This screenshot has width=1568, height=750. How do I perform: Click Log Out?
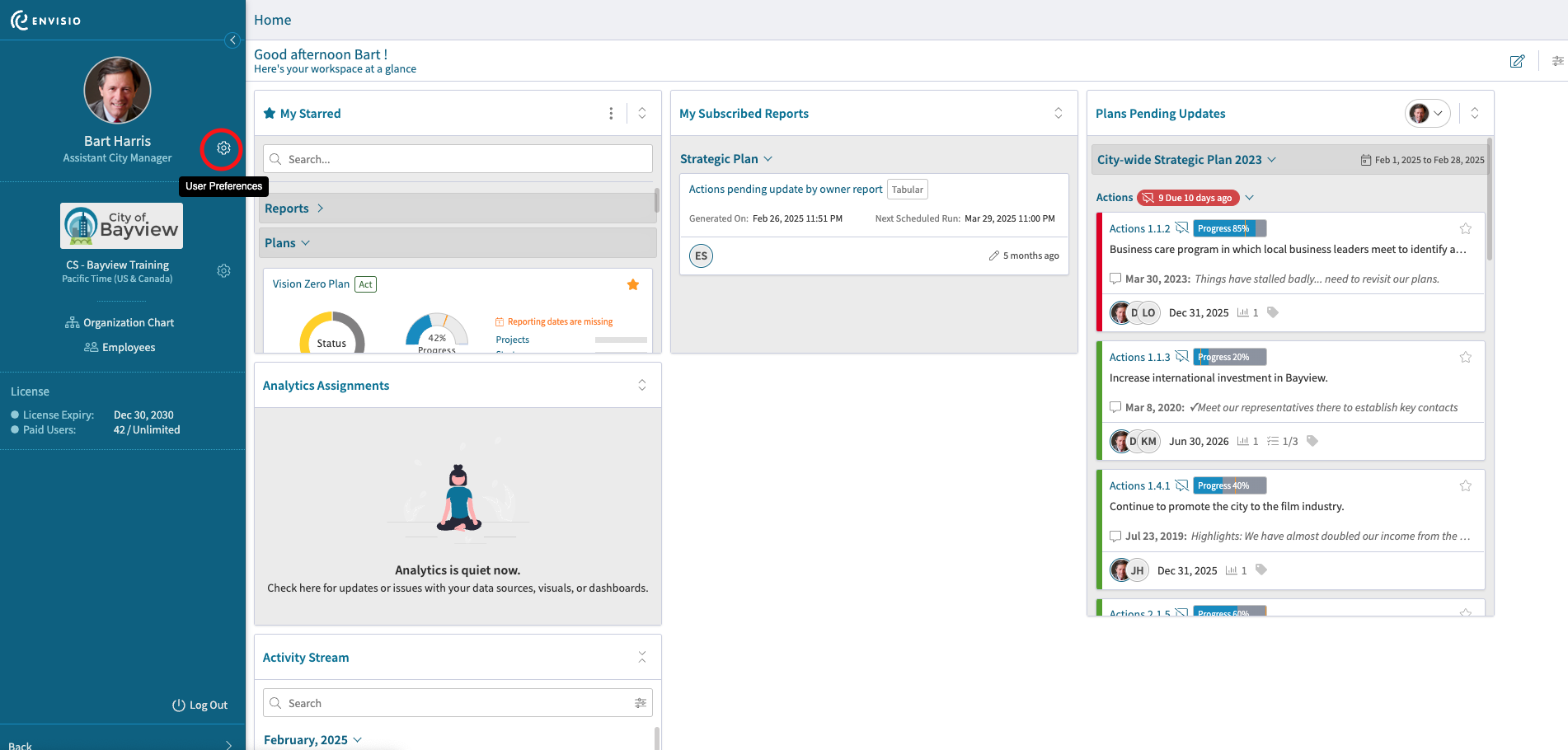point(200,705)
